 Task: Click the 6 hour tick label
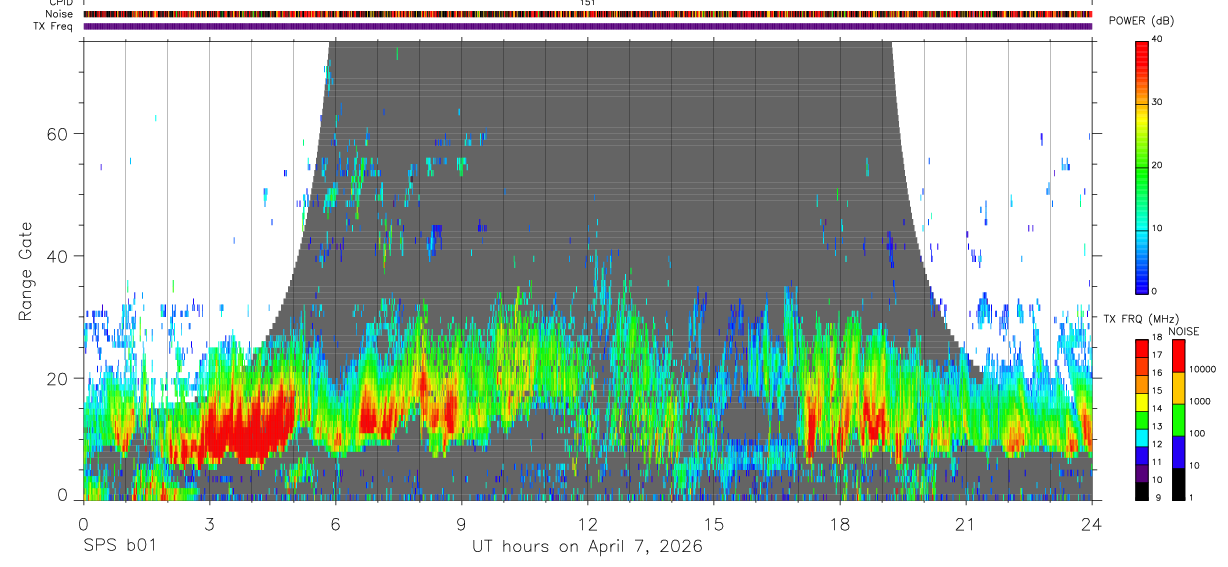(x=335, y=523)
